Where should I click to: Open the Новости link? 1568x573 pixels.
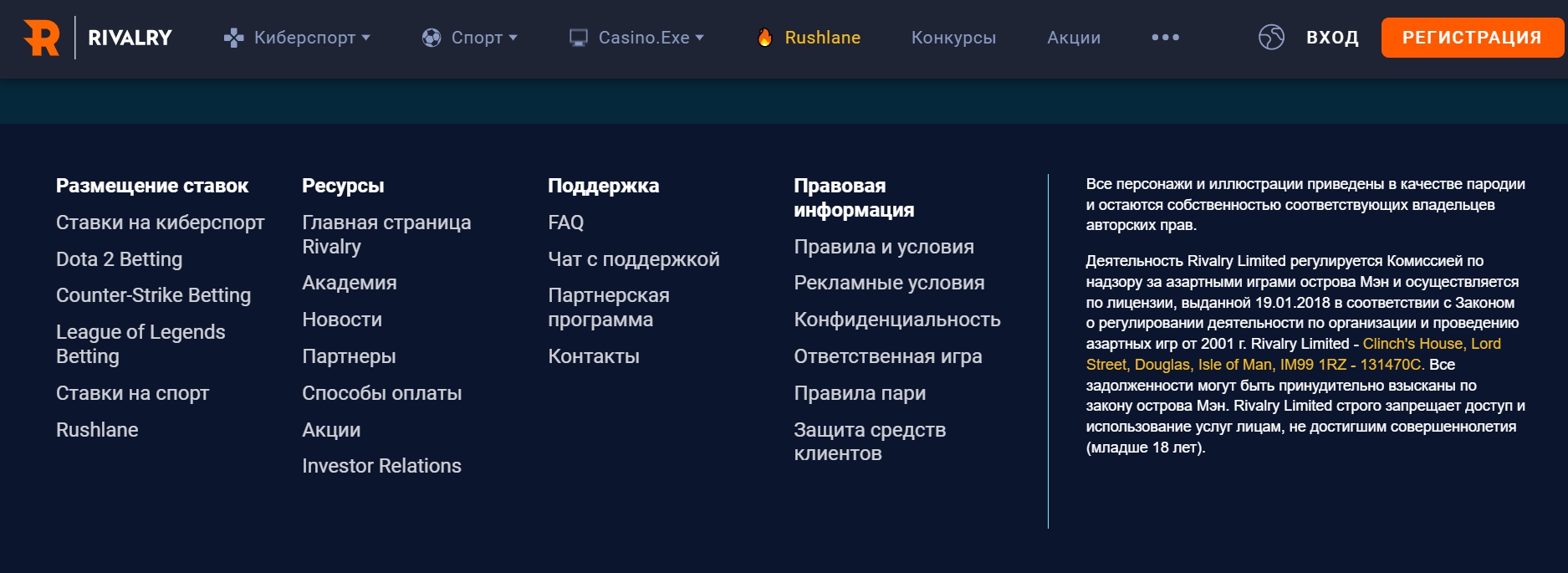342,320
